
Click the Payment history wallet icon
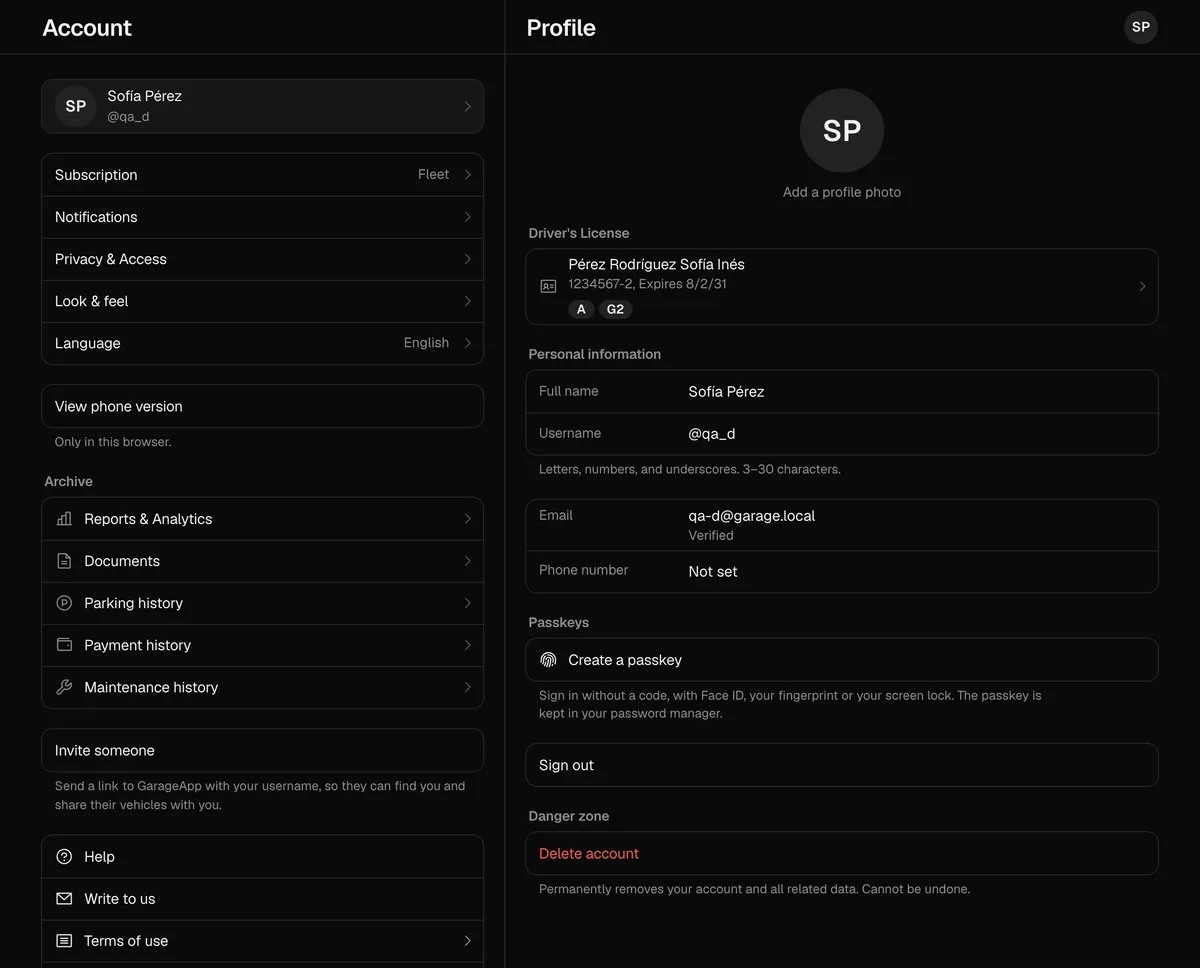point(64,645)
